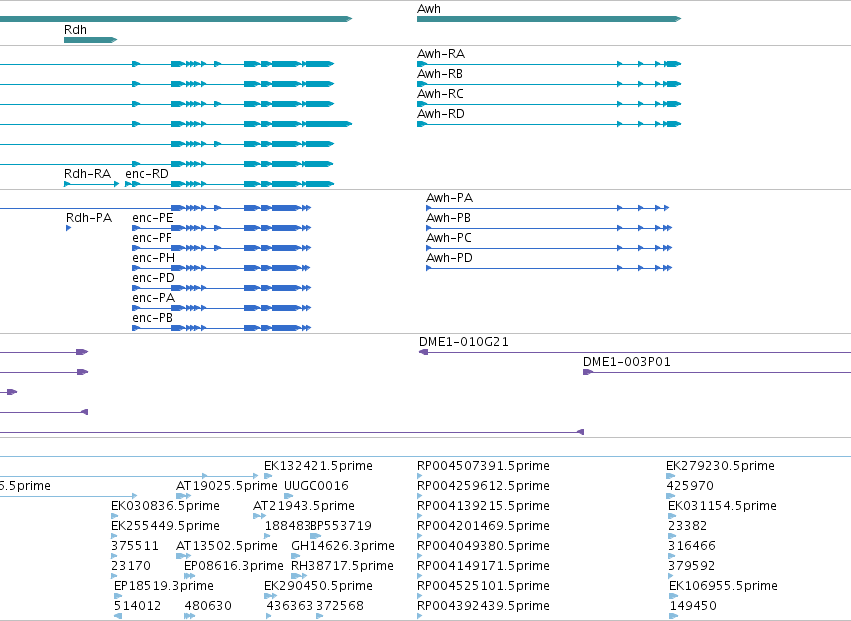Open the RP004525101.5prime EST
Image resolution: width=851 pixels, height=621 pixels.
[483, 586]
